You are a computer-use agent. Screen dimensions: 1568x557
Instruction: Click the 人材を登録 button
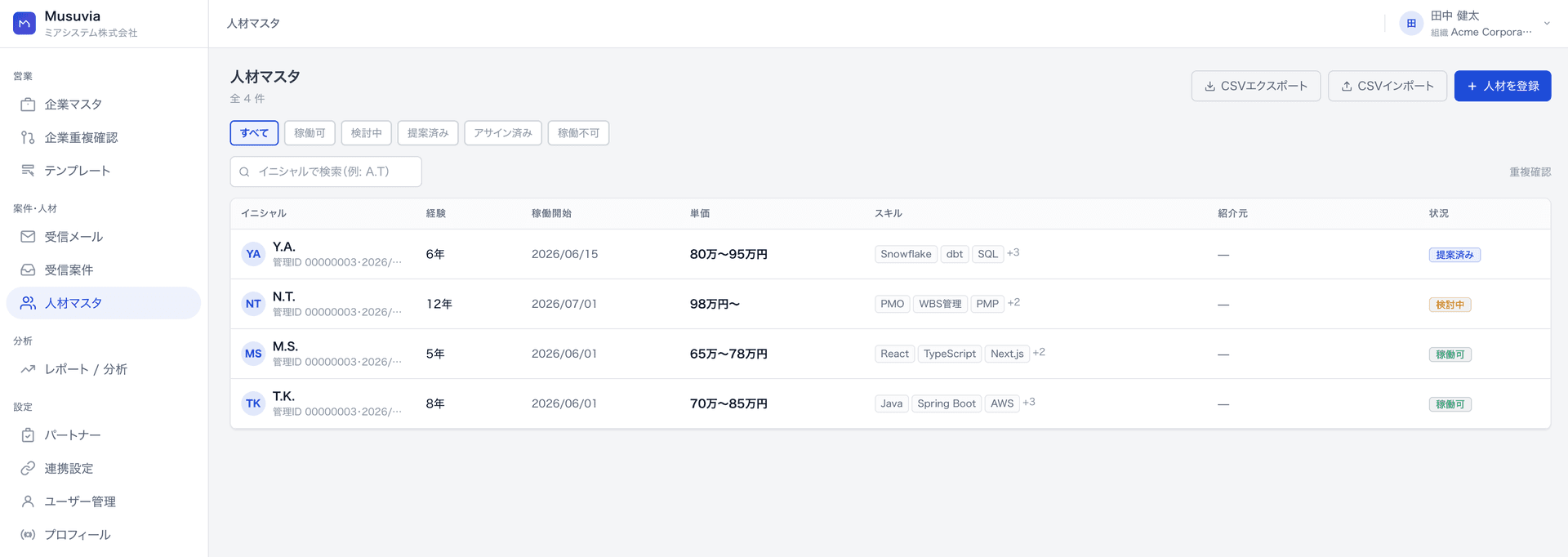(x=1503, y=86)
